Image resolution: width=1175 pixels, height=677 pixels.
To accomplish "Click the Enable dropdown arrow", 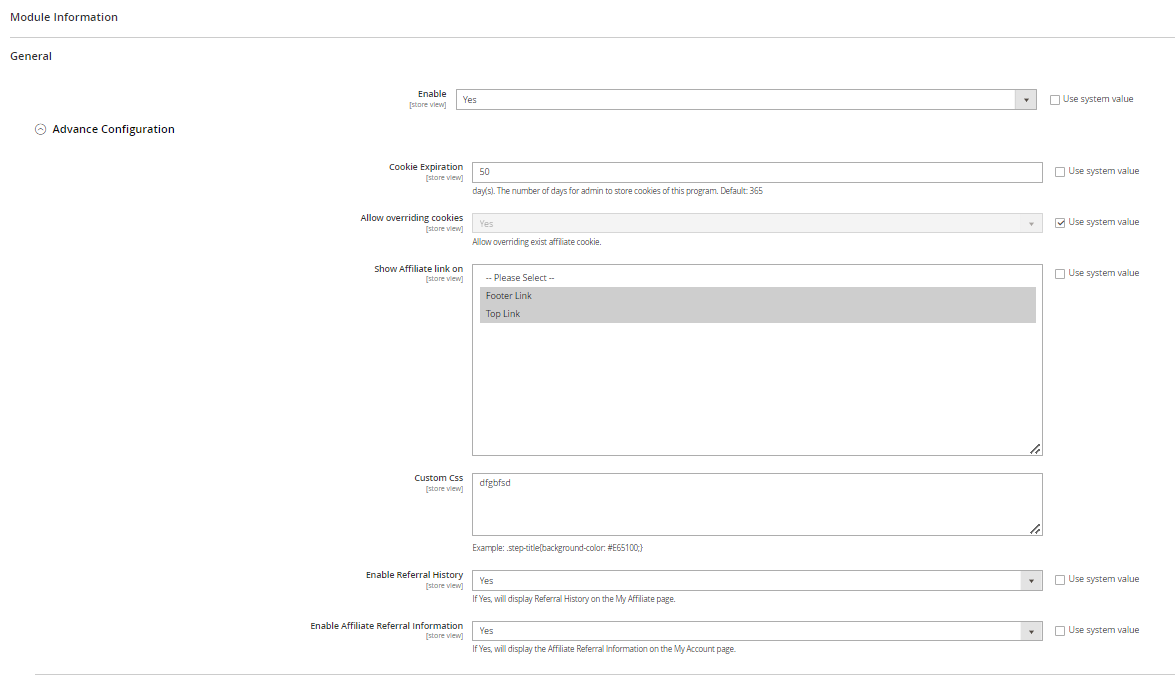I will (1025, 100).
